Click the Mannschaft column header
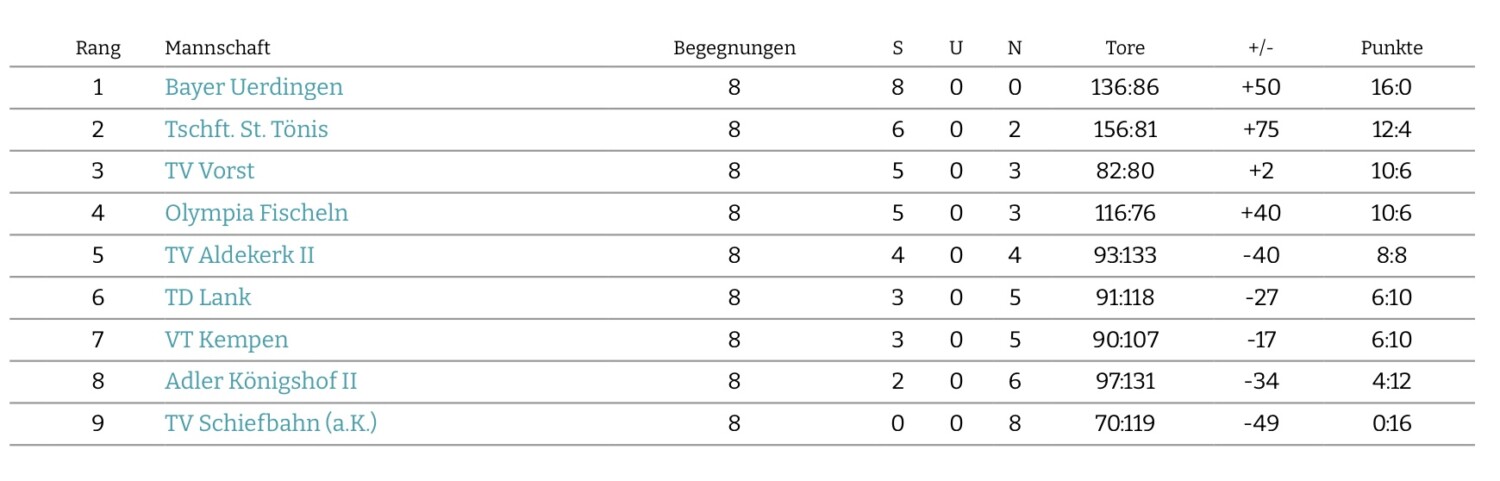The width and height of the screenshot is (1500, 481). click(217, 48)
